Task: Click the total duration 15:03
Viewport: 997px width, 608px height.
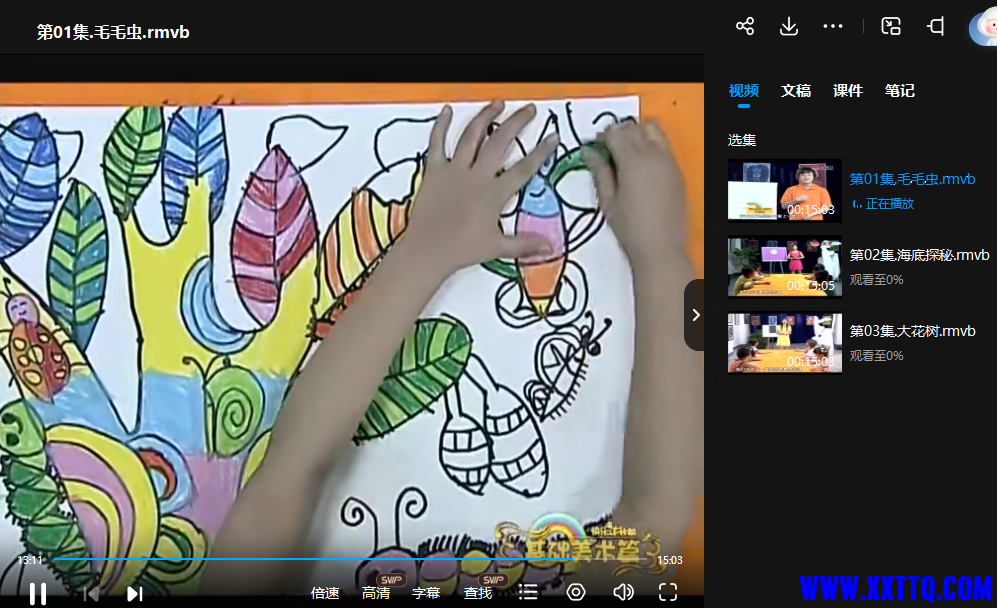Action: point(670,560)
